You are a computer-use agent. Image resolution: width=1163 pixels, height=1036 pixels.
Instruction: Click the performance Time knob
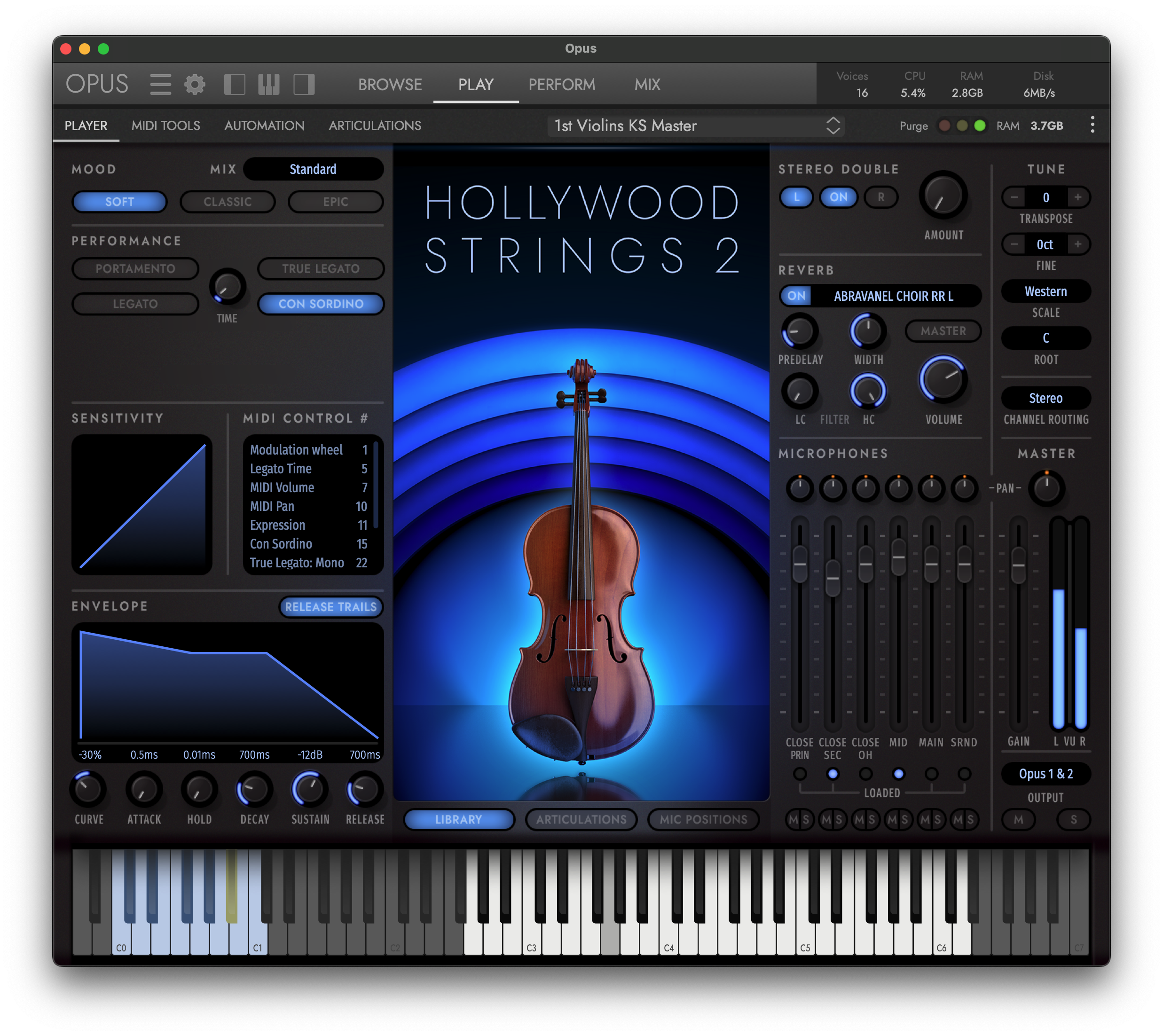227,286
